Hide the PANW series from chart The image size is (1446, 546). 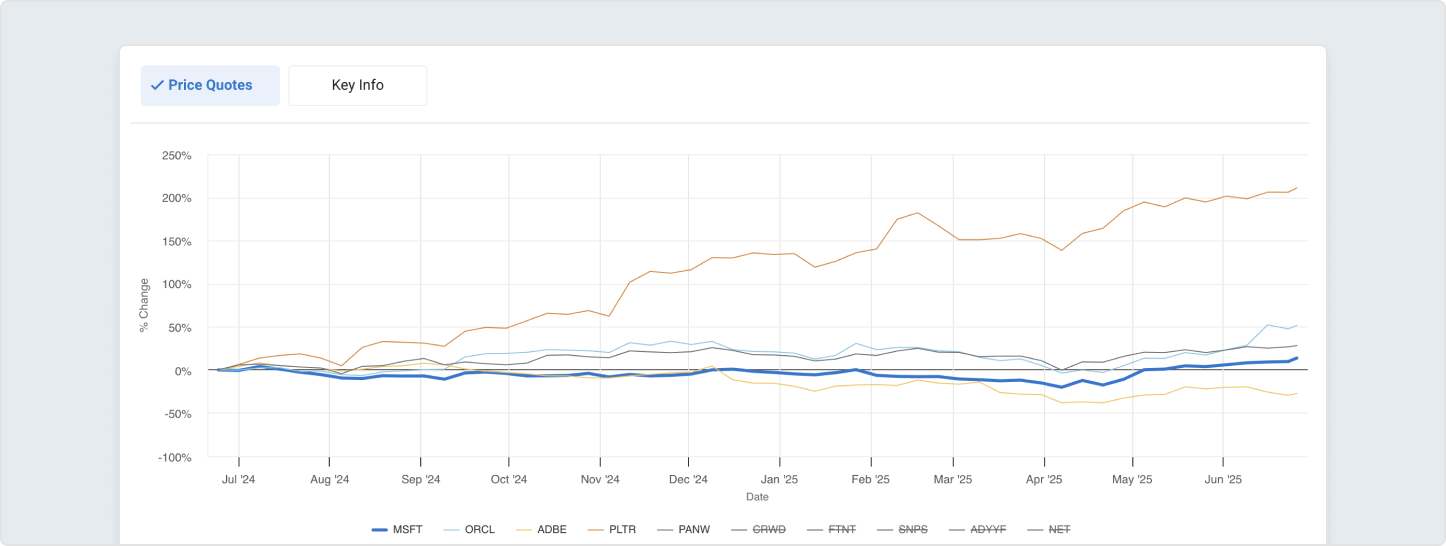coord(693,529)
